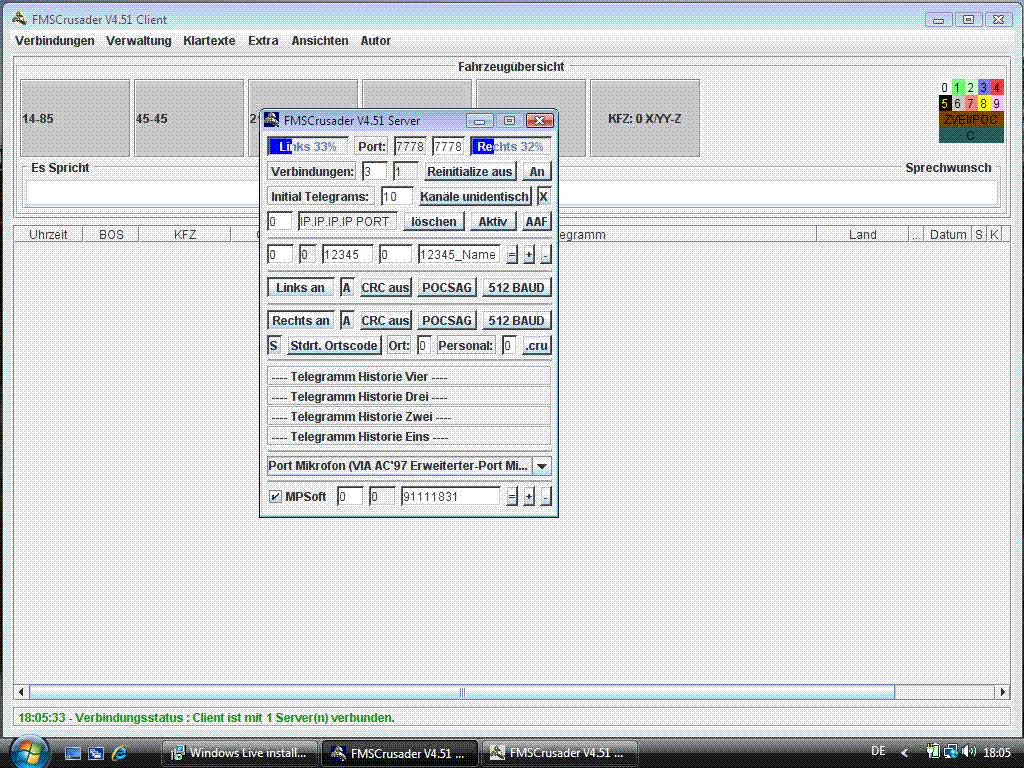Click the Verbindungen field showing 3
The width and height of the screenshot is (1024, 768).
(x=374, y=172)
